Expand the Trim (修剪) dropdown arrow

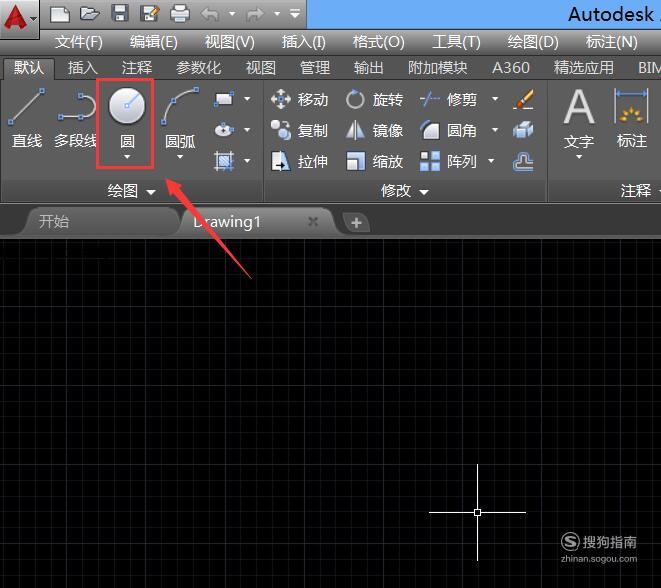coord(495,99)
